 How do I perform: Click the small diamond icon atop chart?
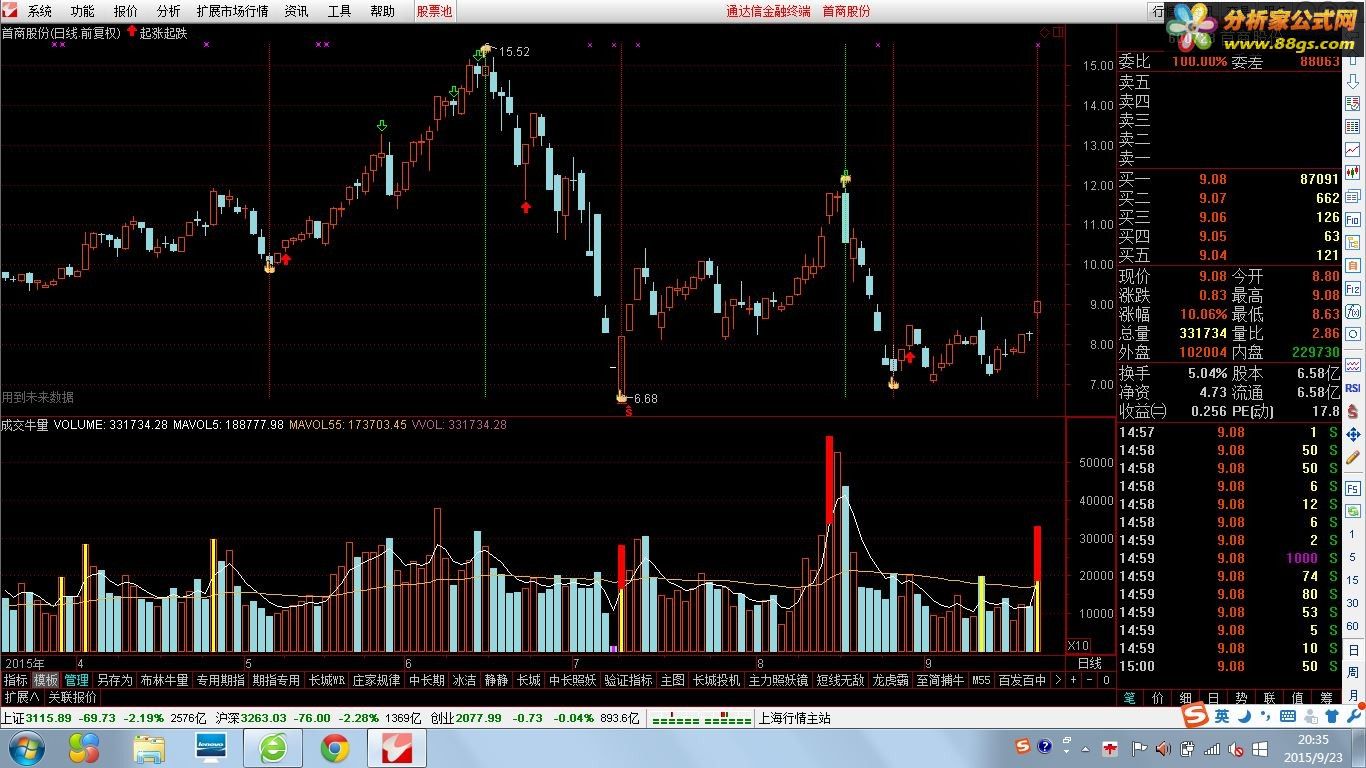point(1044,32)
